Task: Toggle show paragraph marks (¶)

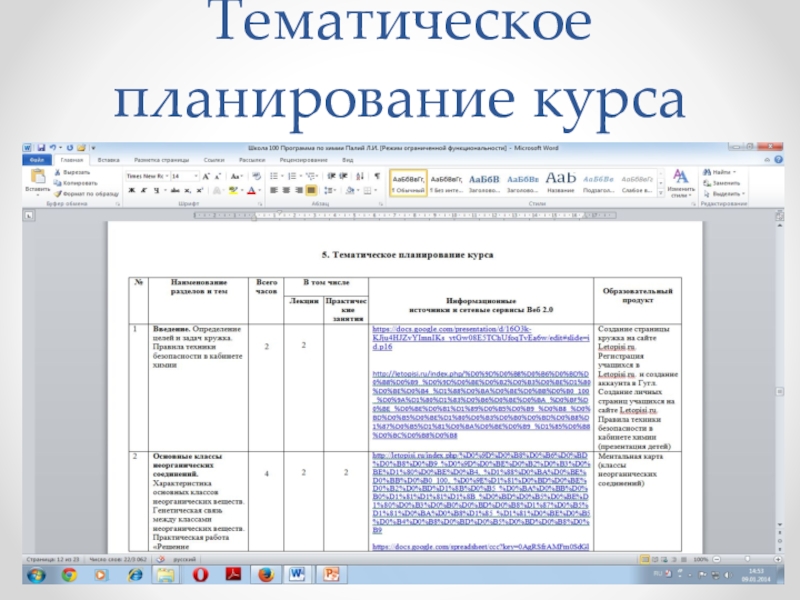Action: tap(377, 177)
